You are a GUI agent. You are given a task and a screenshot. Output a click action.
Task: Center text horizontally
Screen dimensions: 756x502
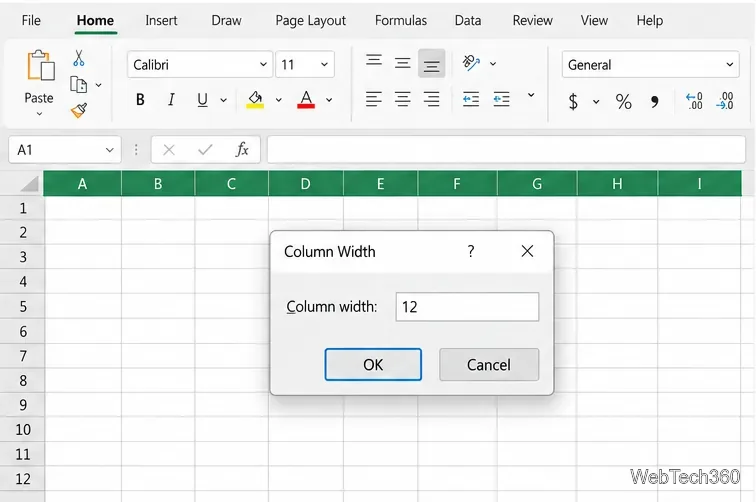[403, 99]
